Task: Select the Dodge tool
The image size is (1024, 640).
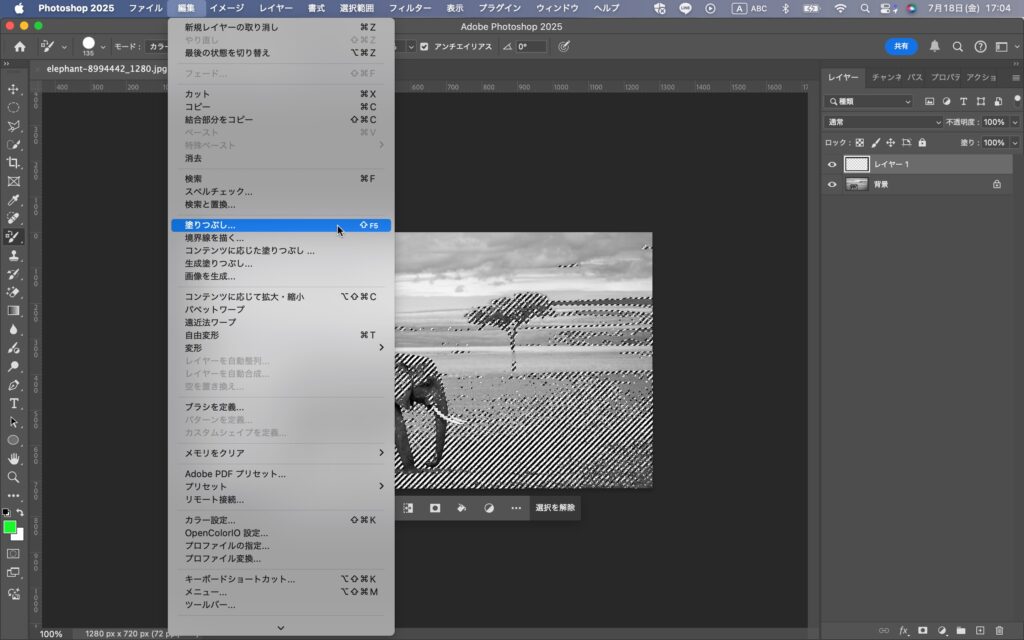Action: (x=13, y=366)
